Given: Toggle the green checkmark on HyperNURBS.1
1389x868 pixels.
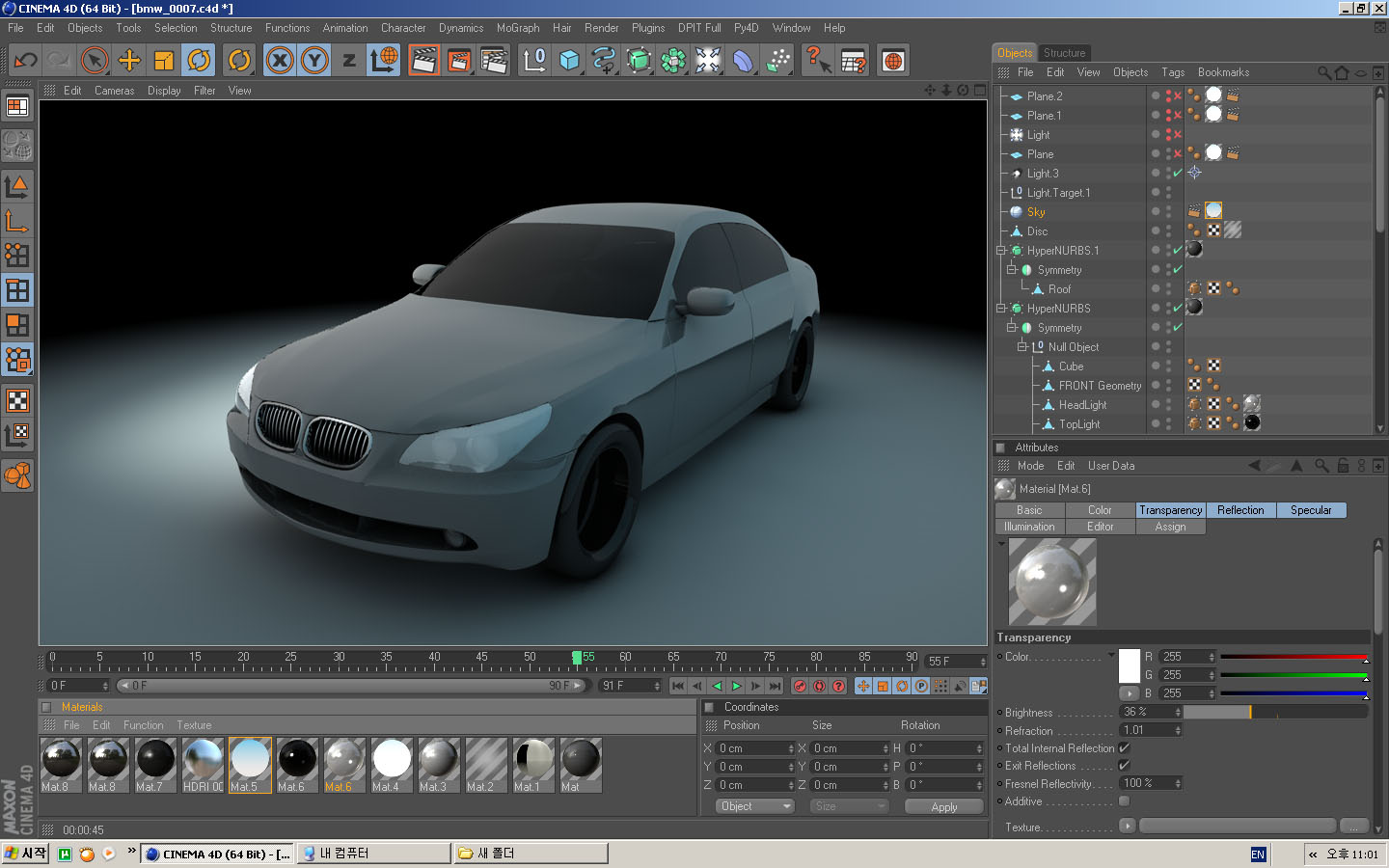Looking at the screenshot, I should coord(1178,250).
